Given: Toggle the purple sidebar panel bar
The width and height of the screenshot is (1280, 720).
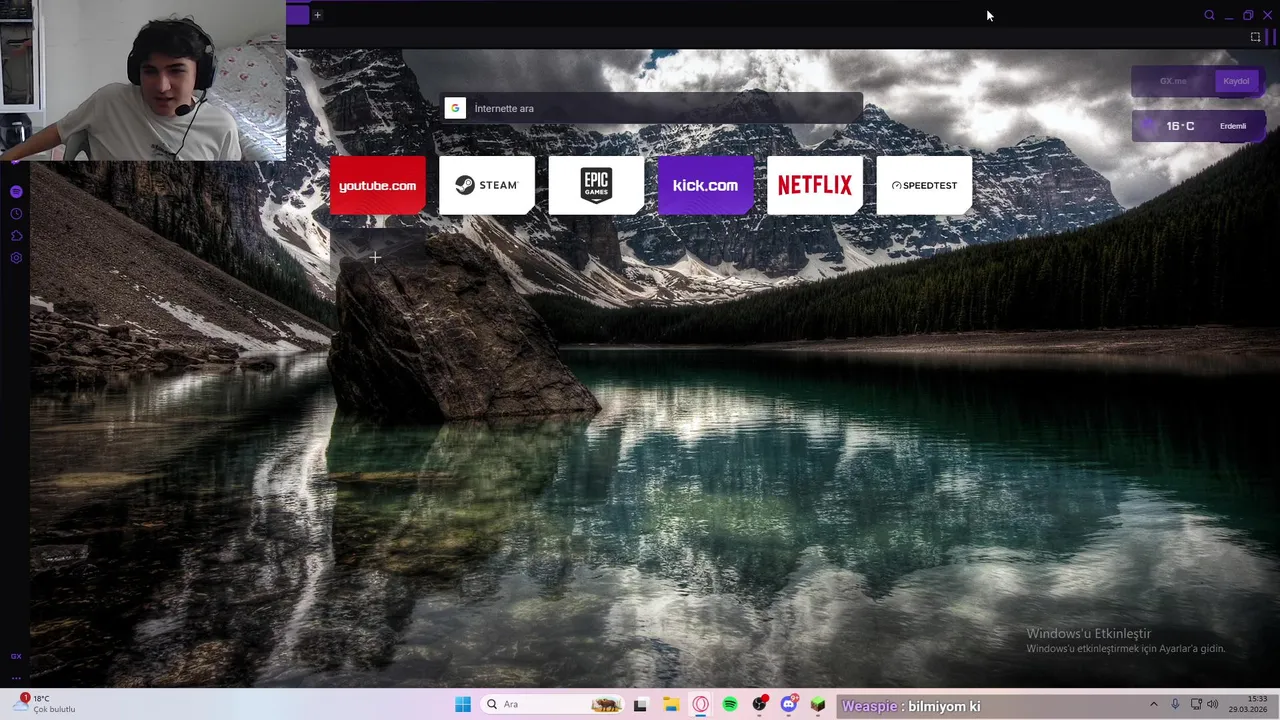Looking at the screenshot, I should 1272,37.
